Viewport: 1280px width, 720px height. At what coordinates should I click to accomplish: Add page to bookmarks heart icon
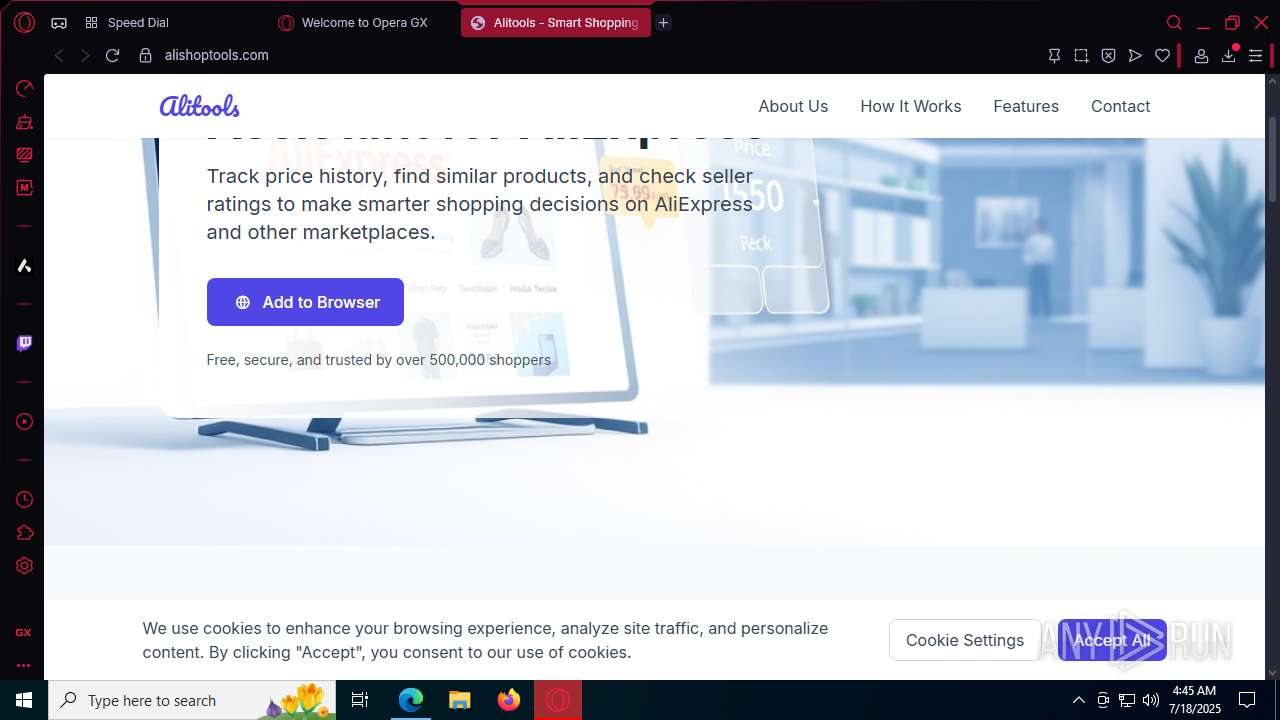pos(1162,56)
